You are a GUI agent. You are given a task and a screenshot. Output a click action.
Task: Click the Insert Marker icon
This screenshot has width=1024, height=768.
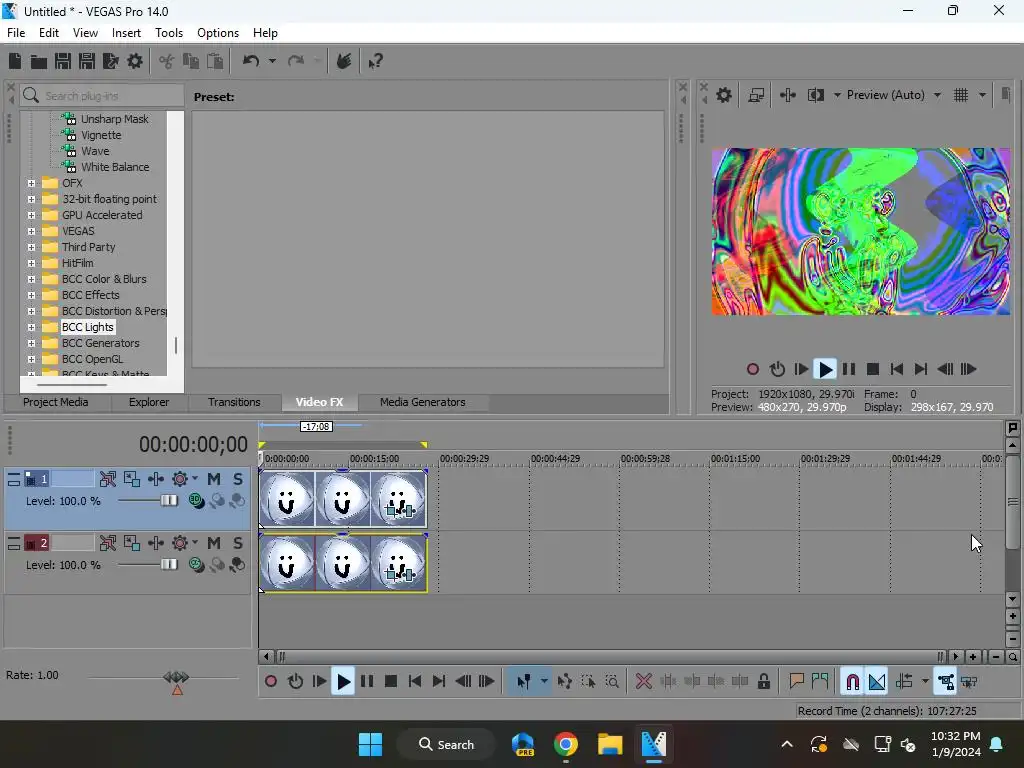[x=796, y=682]
